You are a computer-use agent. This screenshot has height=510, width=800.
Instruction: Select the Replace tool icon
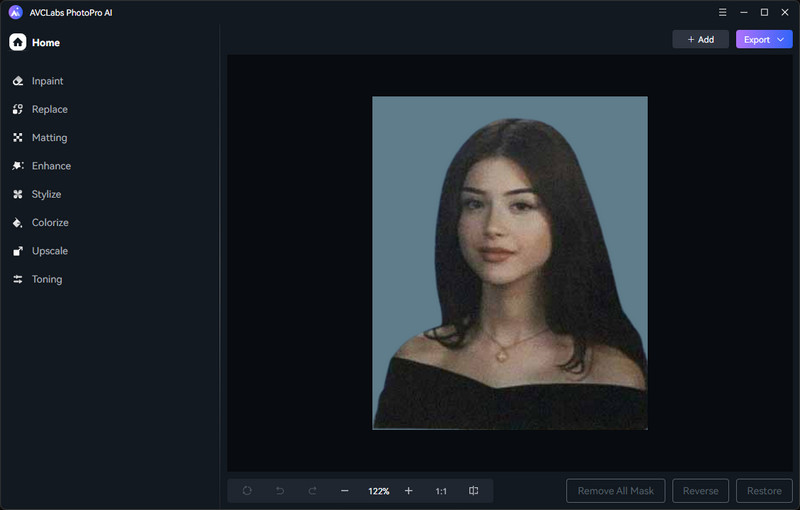[x=18, y=109]
